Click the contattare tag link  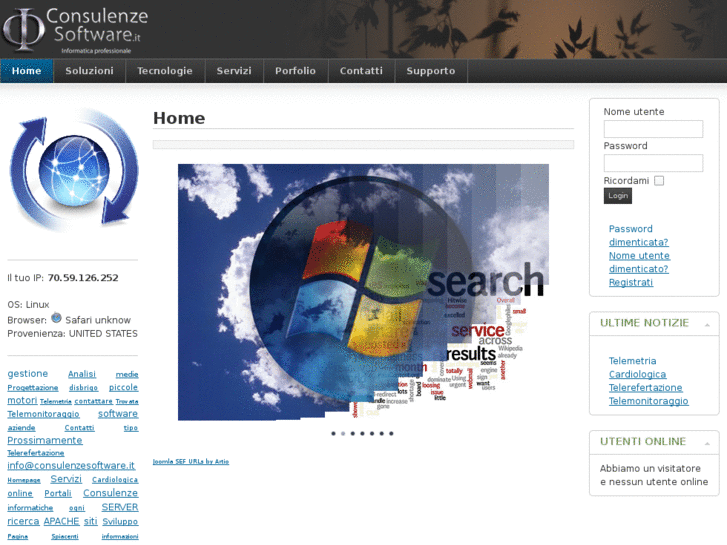tap(94, 401)
